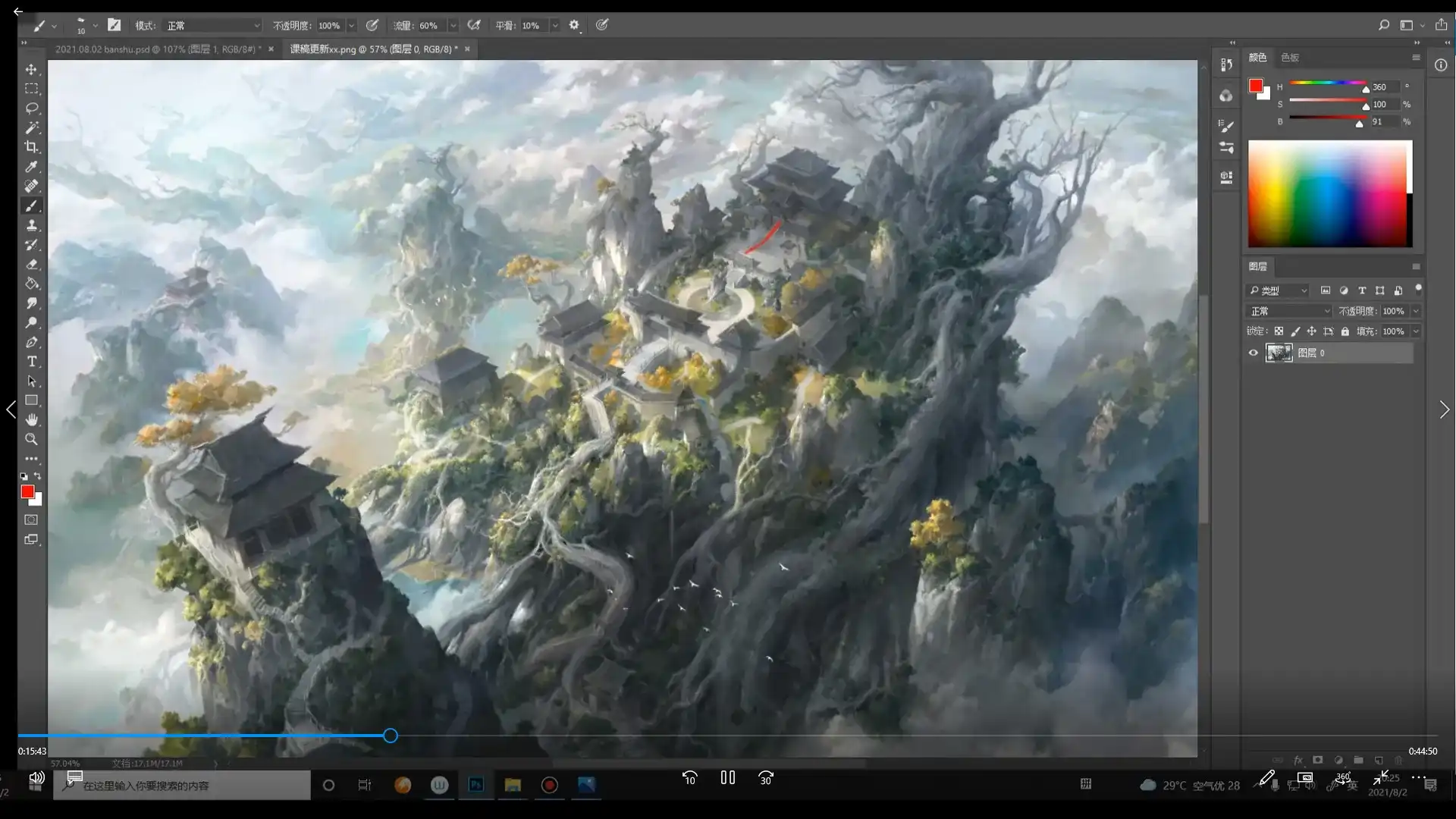Viewport: 1456px width, 819px height.
Task: Switch to the 色板 swatches tab
Action: (1289, 58)
